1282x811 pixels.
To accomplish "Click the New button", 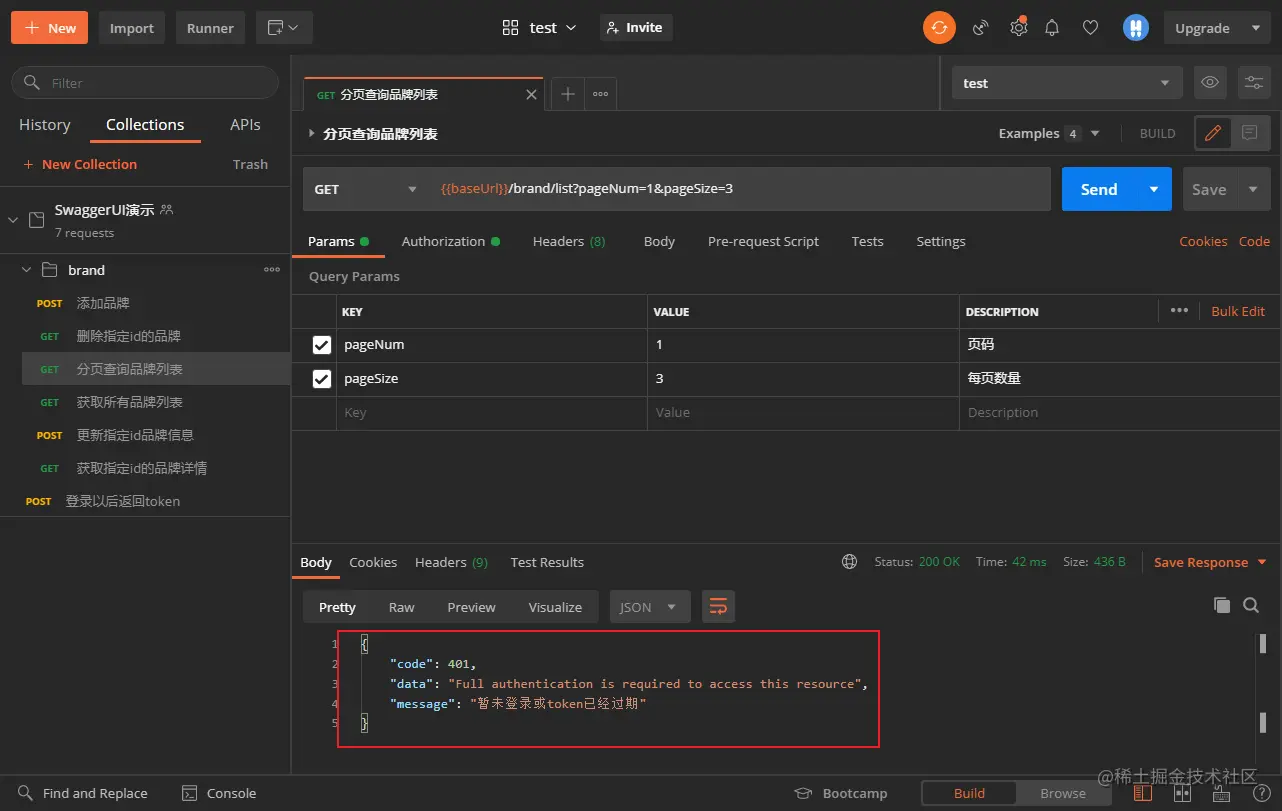I will 49,28.
